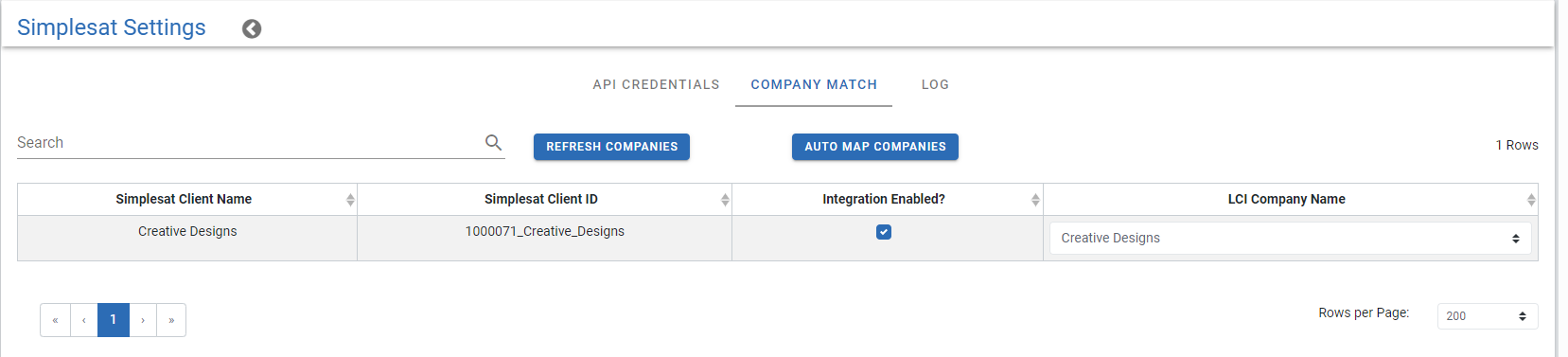Go to last page with double-right arrow

click(171, 320)
